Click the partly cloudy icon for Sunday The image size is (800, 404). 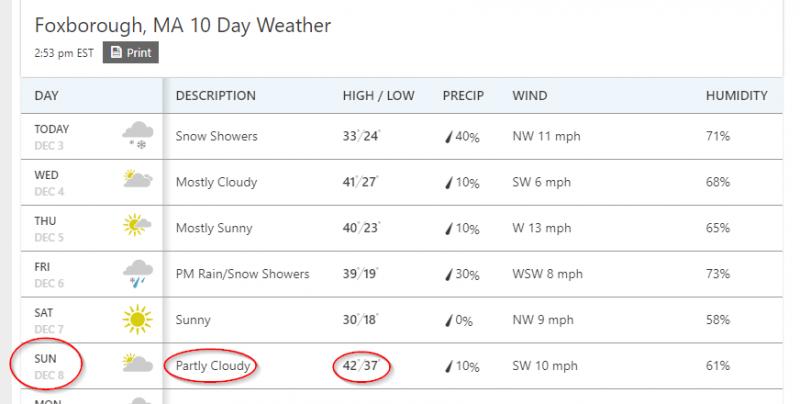click(x=138, y=362)
